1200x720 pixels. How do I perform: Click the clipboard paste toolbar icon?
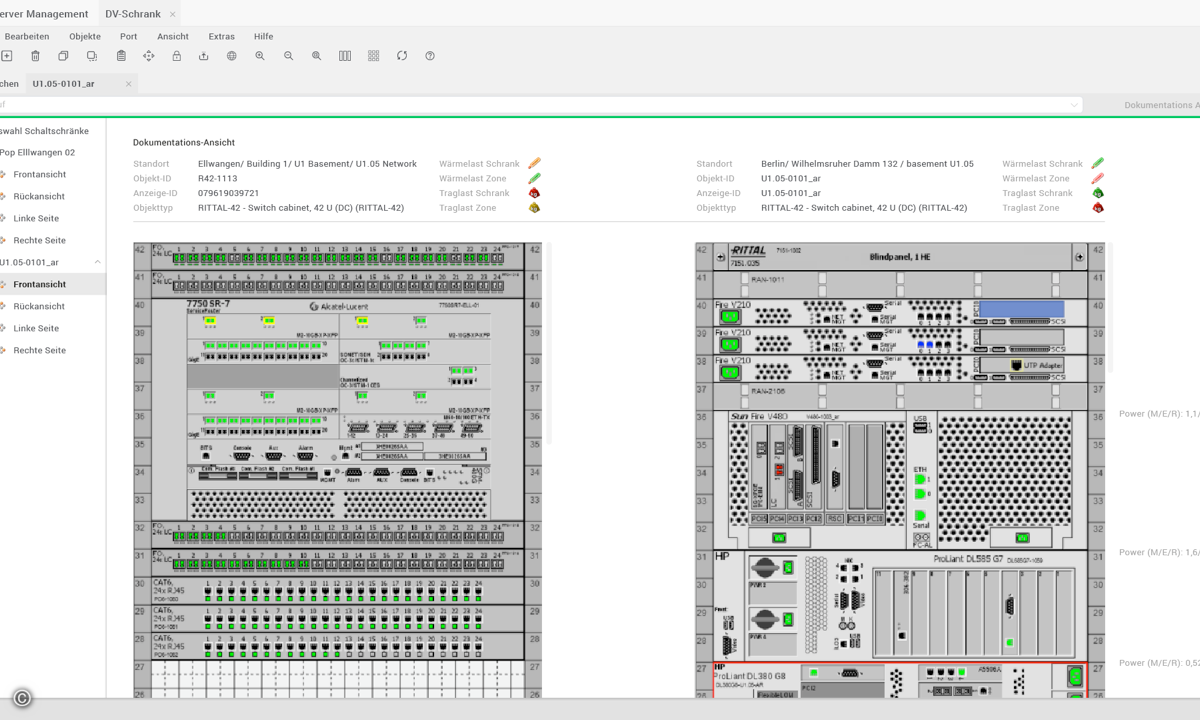click(121, 56)
